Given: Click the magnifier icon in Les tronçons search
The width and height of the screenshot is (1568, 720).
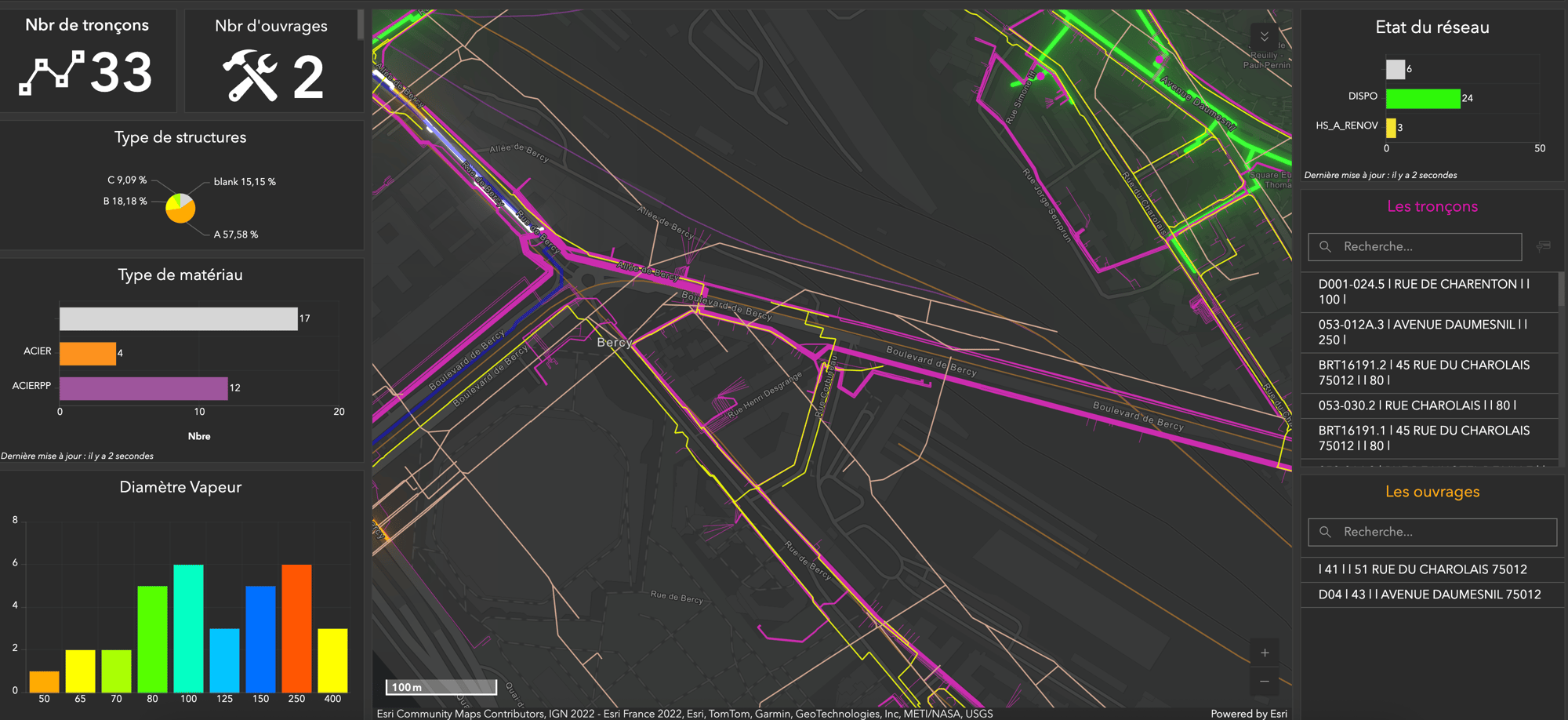Looking at the screenshot, I should [x=1325, y=246].
